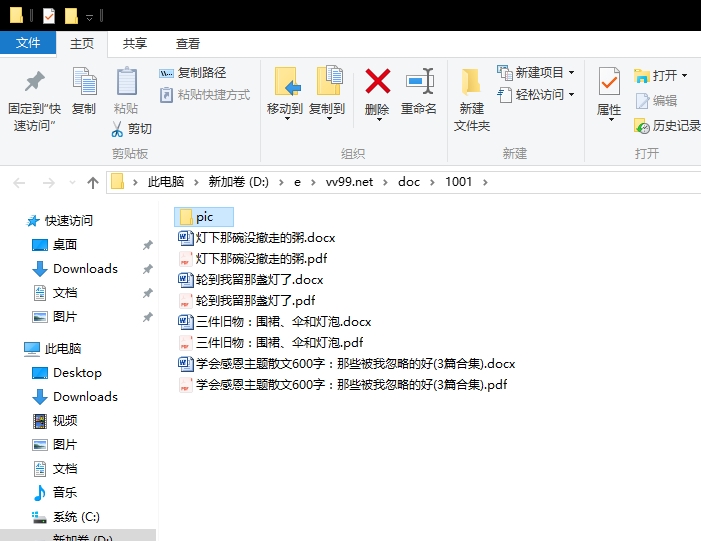The image size is (701, 541).
Task: Expand the recent locations dropdown arrow
Action: pos(72,182)
